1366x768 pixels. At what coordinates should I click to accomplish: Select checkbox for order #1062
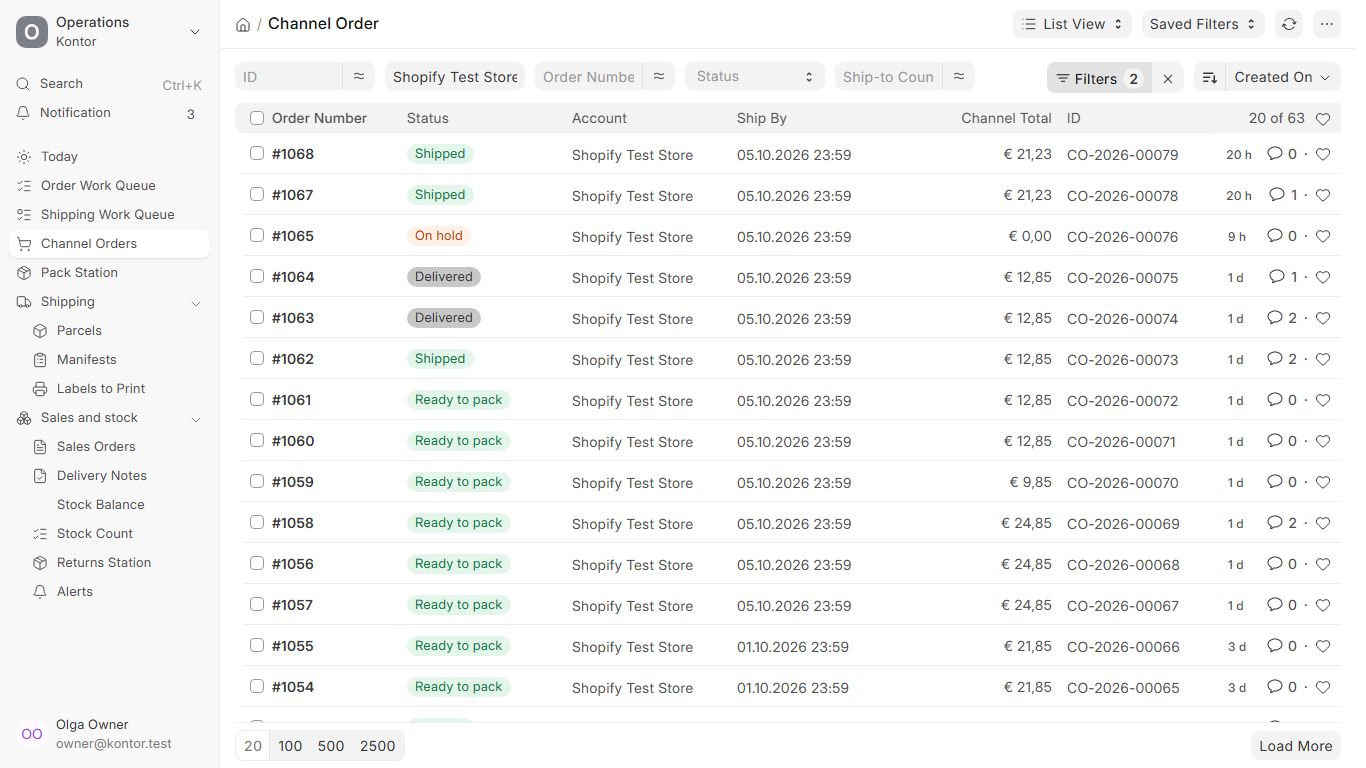257,358
